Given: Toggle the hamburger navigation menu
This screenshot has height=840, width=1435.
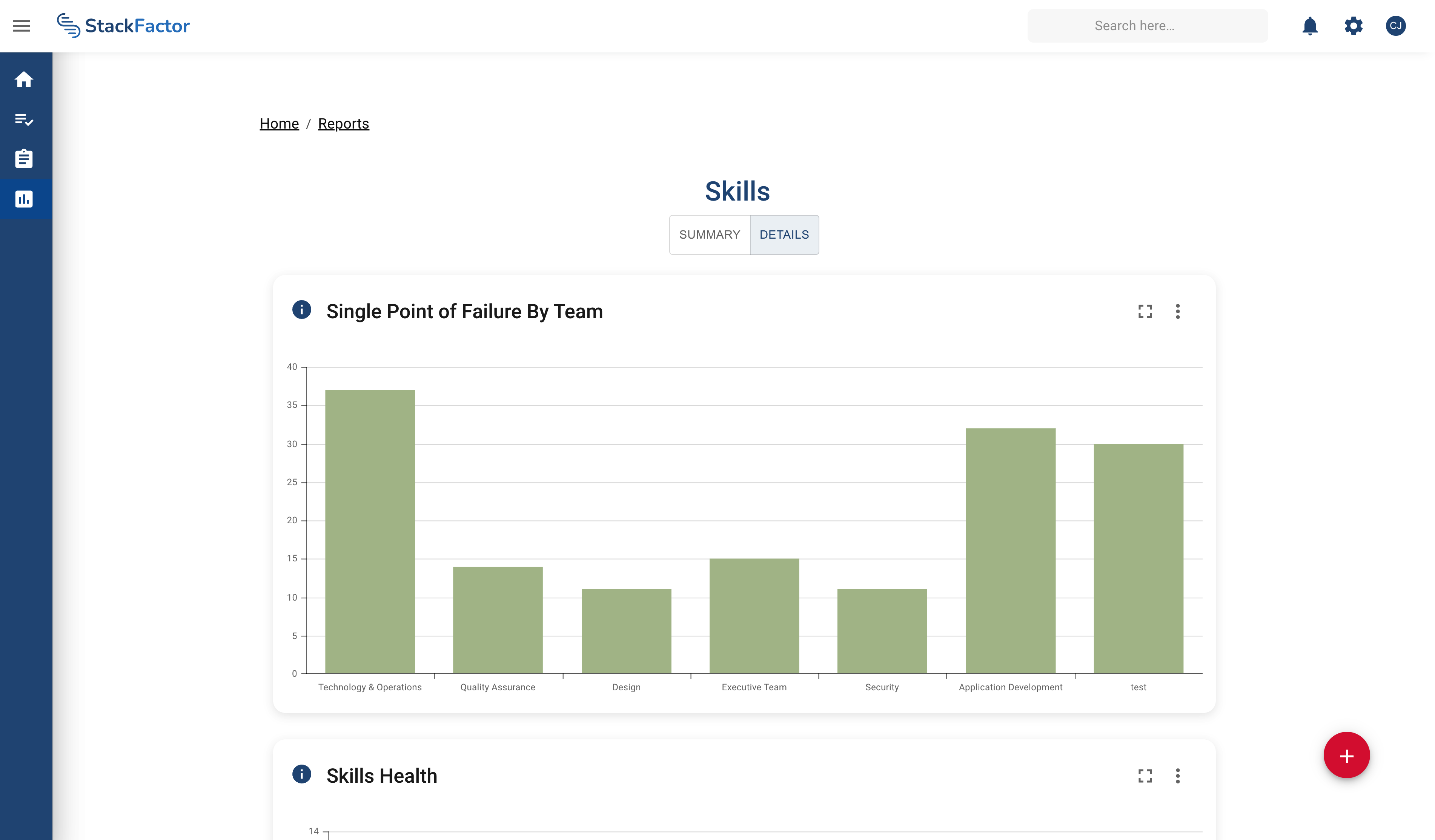Looking at the screenshot, I should pyautogui.click(x=22, y=25).
